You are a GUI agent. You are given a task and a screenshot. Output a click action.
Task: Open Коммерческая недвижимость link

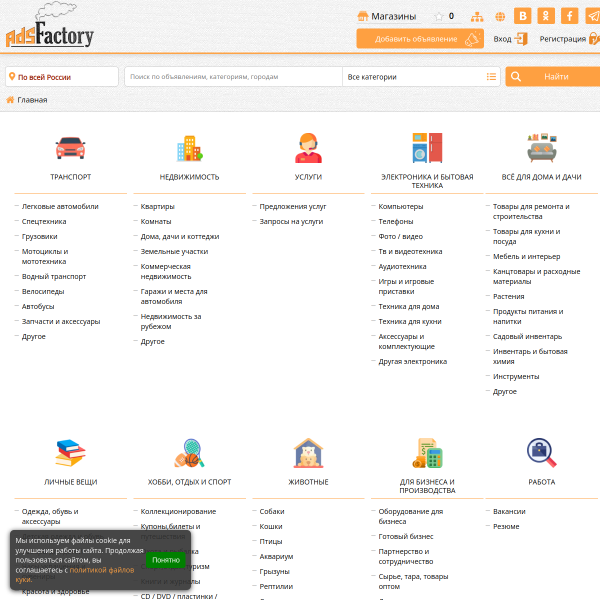click(x=166, y=271)
